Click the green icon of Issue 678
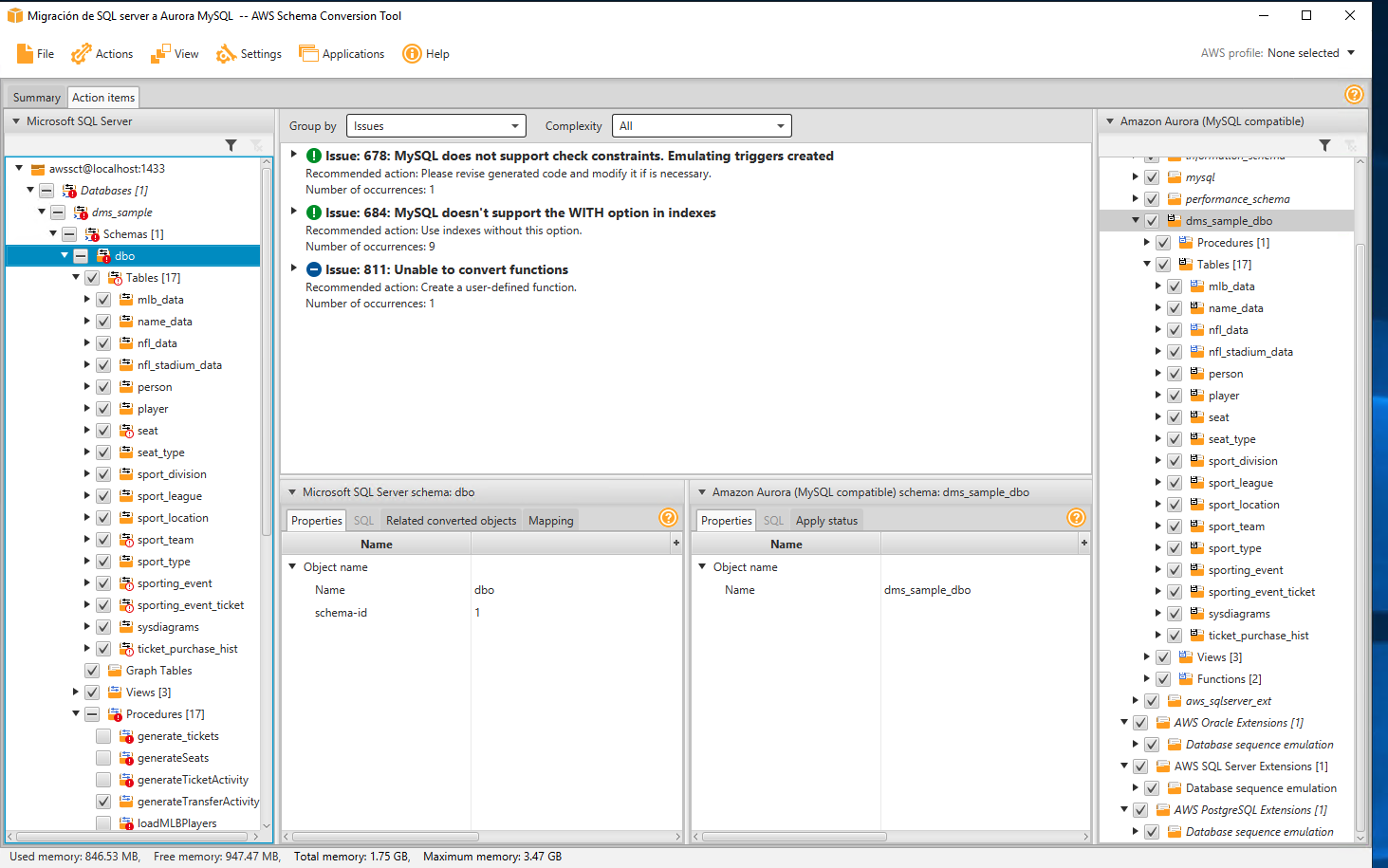Image resolution: width=1388 pixels, height=868 pixels. (314, 156)
